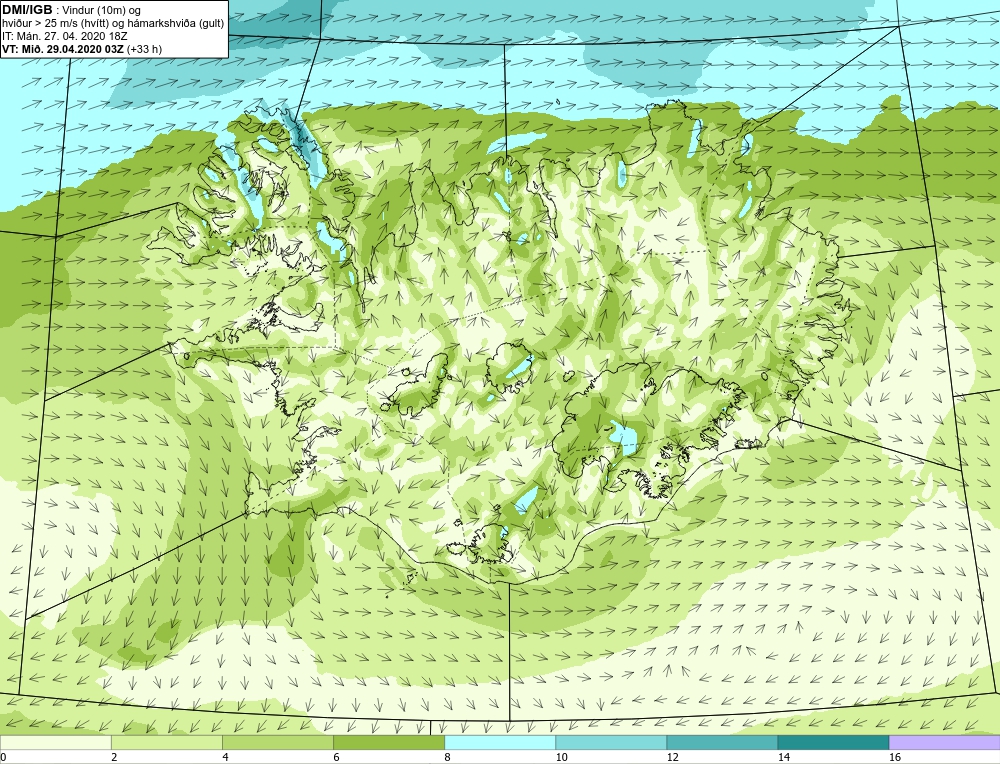Screen dimensions: 1000x764
Task: Click the 10–12 m/s teal legend color
Action: 610,742
